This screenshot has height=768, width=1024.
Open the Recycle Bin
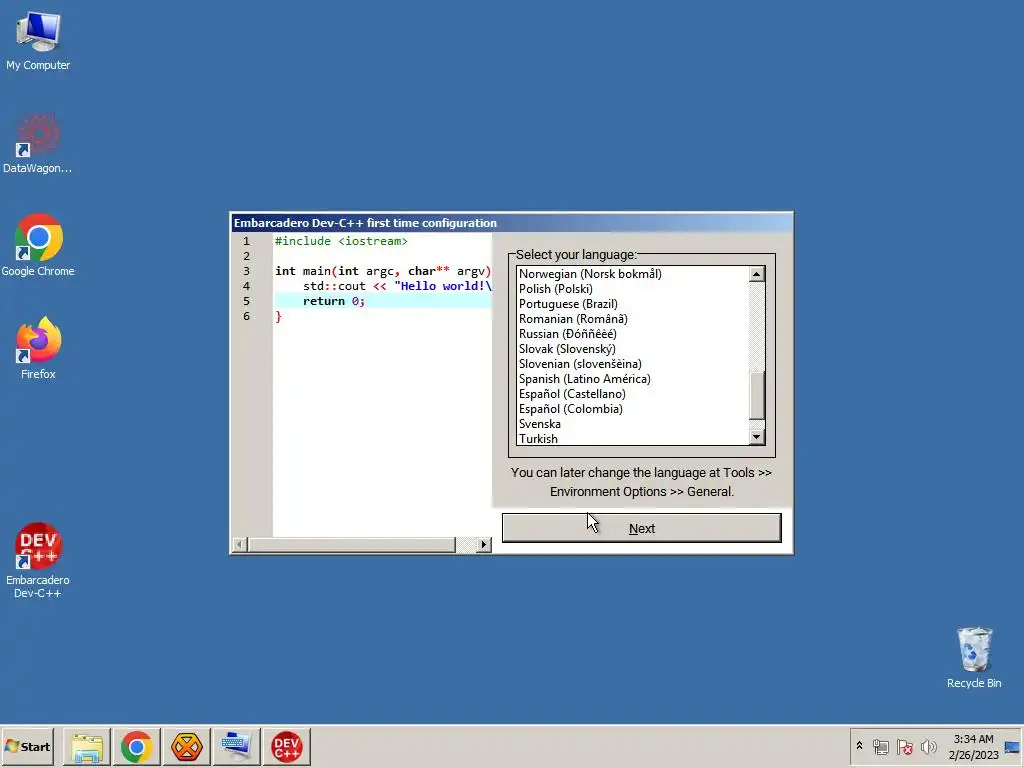click(x=974, y=657)
